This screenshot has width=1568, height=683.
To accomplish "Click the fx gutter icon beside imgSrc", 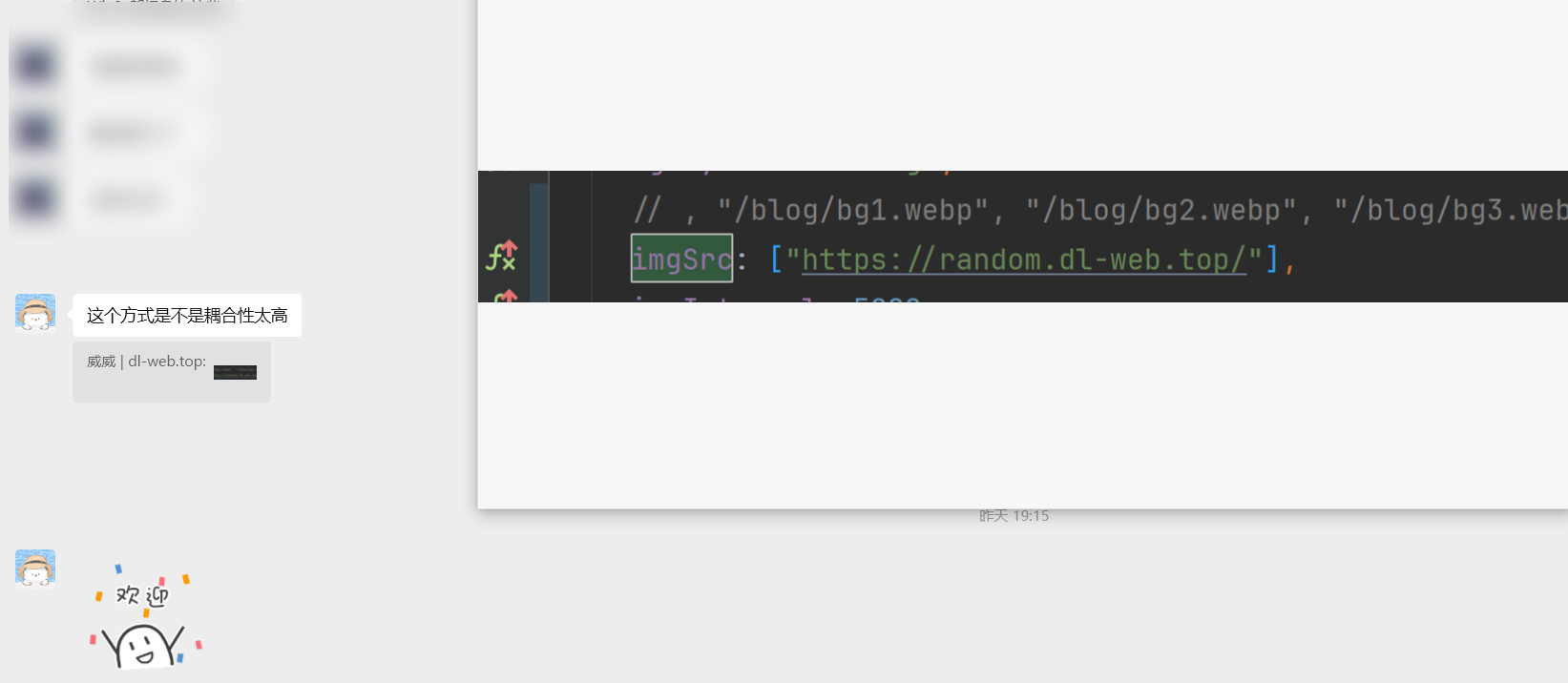I will 502,255.
